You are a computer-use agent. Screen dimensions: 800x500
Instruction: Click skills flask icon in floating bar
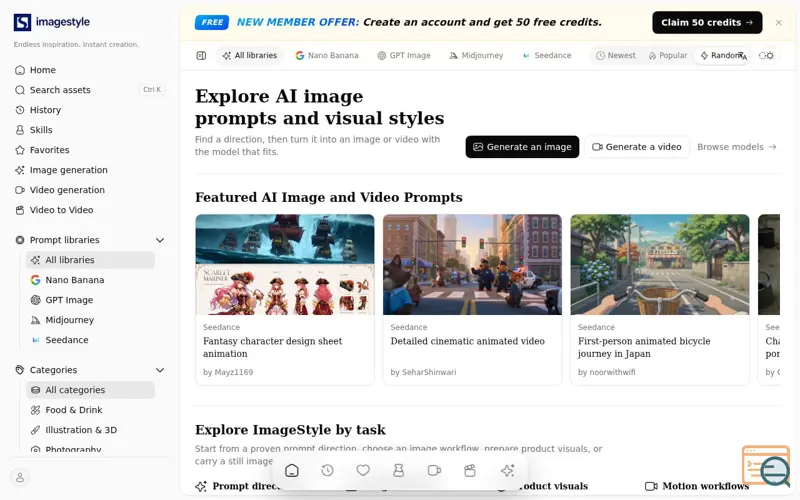click(398, 470)
